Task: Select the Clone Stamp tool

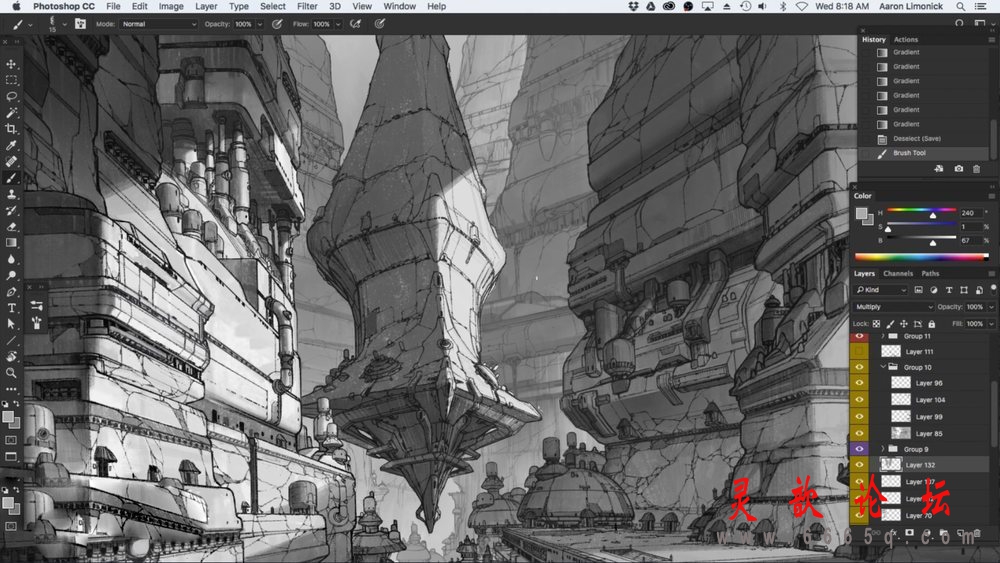Action: (11, 194)
